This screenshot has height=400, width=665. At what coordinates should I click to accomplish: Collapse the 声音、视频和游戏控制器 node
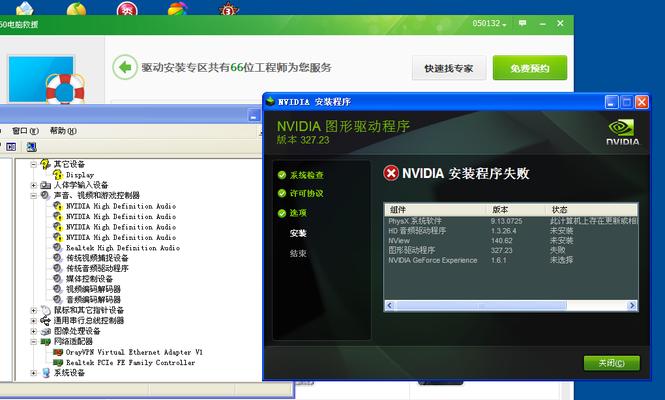(x=34, y=196)
